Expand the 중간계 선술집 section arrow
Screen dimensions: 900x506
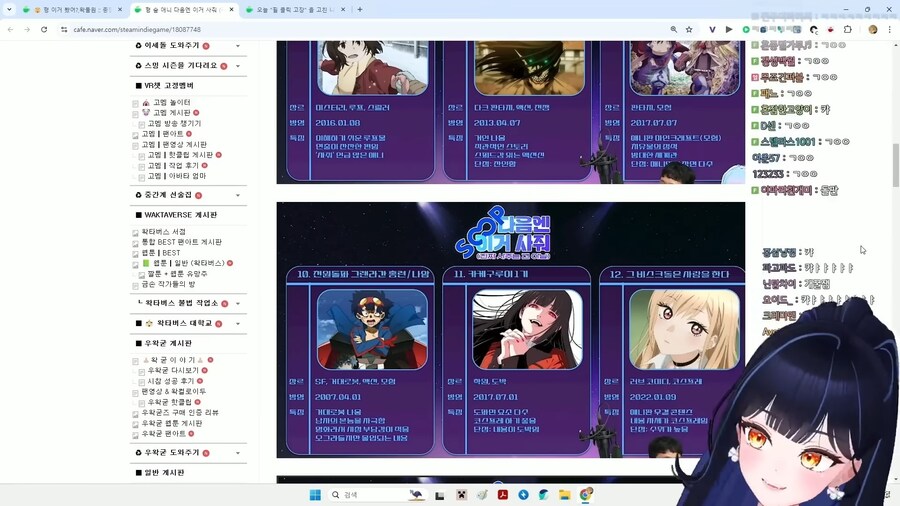[238, 195]
